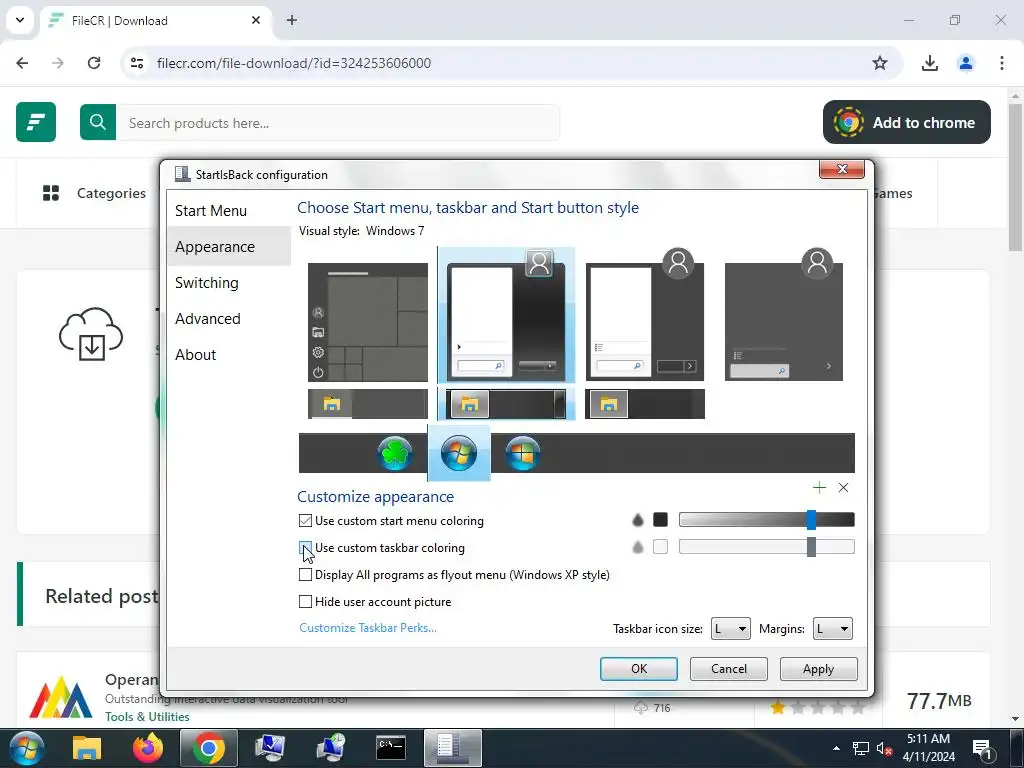
Task: View site information icon in address bar
Action: (x=137, y=63)
